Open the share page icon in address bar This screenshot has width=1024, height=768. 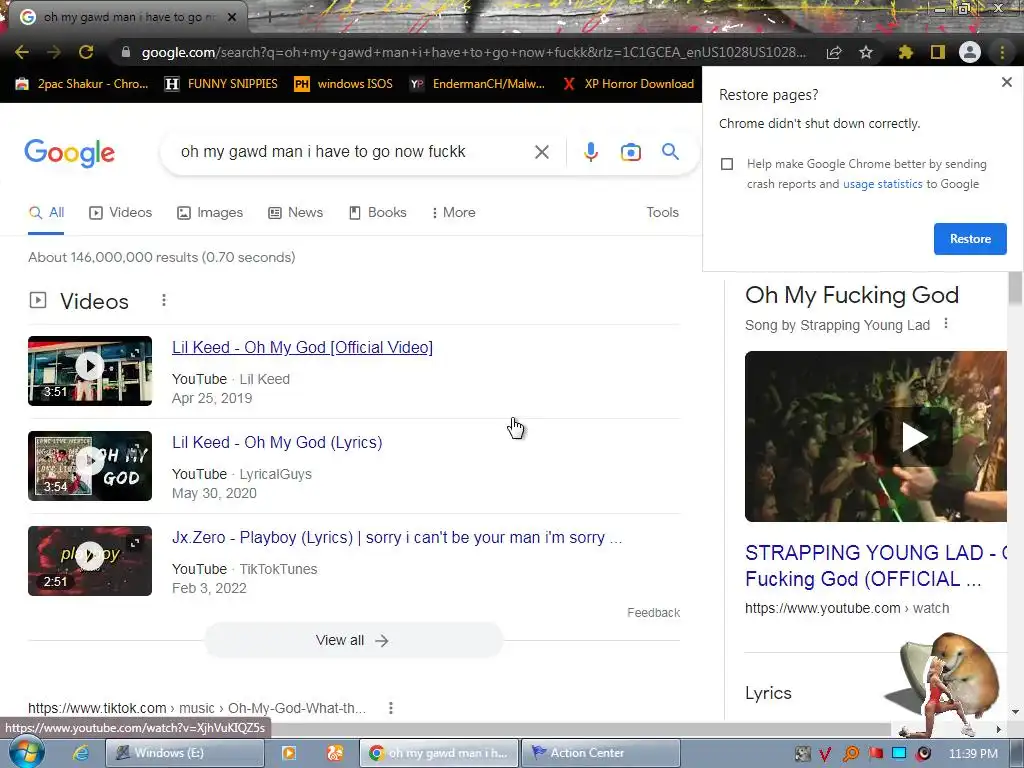[834, 52]
